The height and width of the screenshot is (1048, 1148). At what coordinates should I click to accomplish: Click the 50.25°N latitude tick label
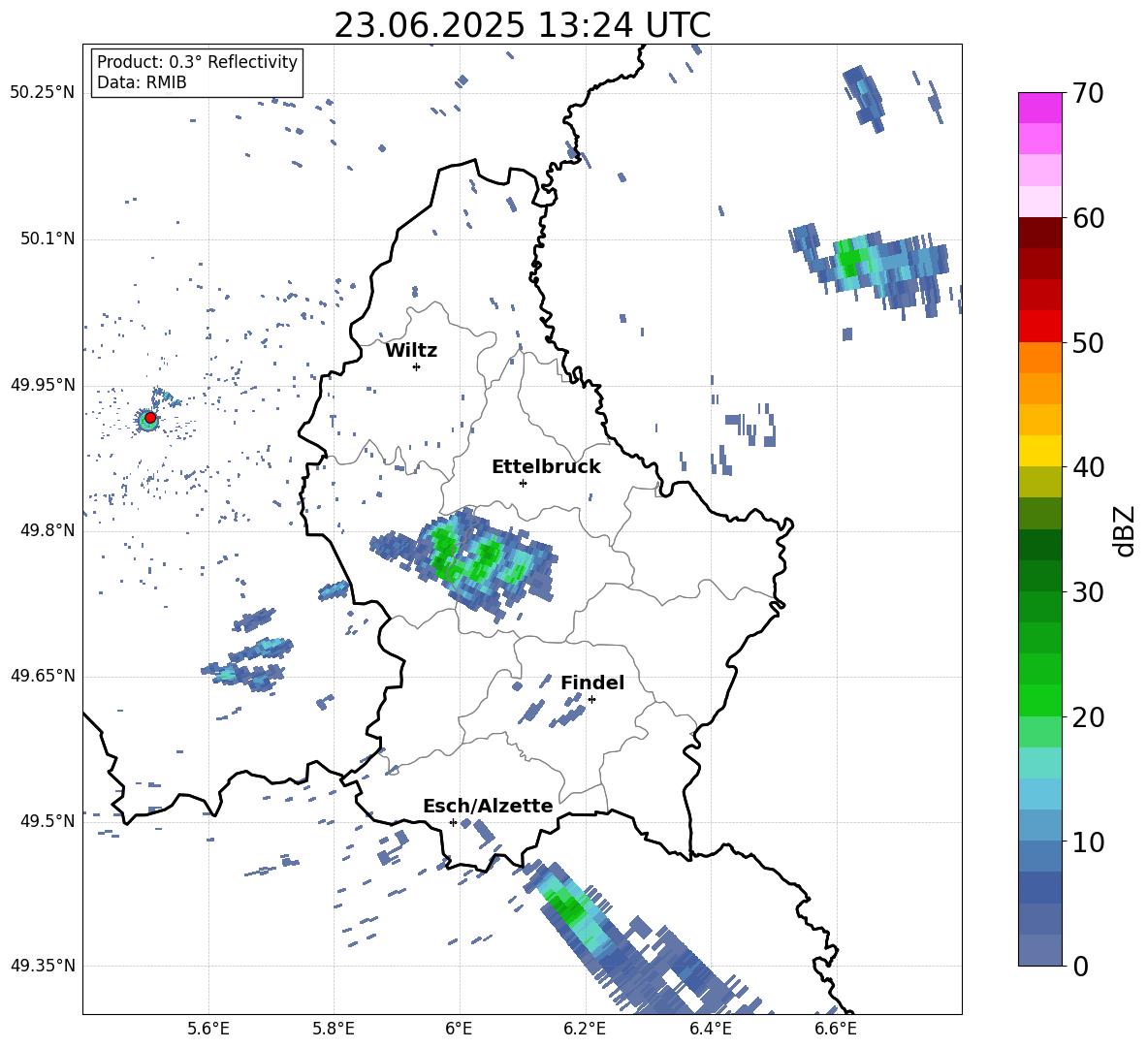[x=43, y=93]
